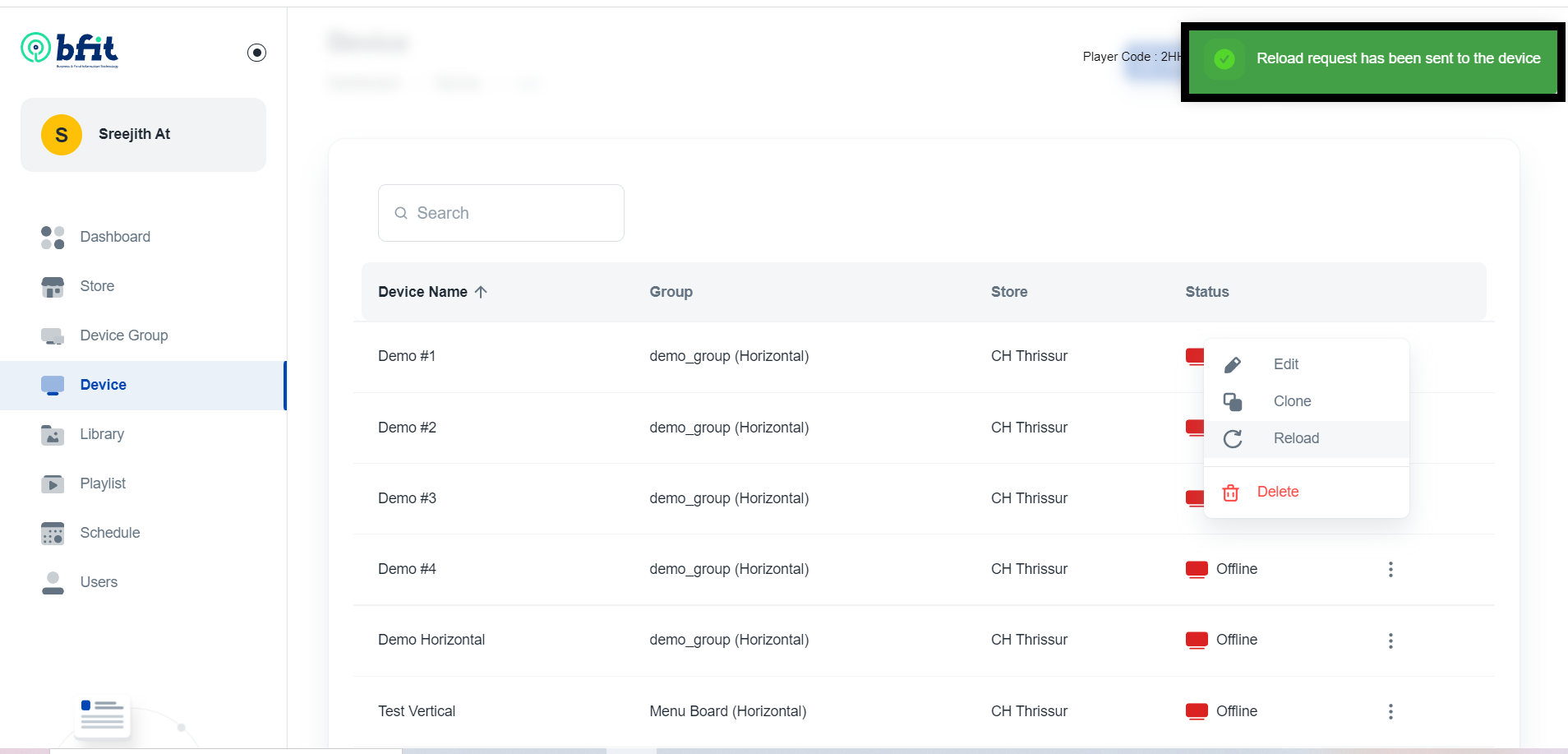Screen dimensions: 1568x754
Task: Click the Store column header
Action: [x=1009, y=292]
